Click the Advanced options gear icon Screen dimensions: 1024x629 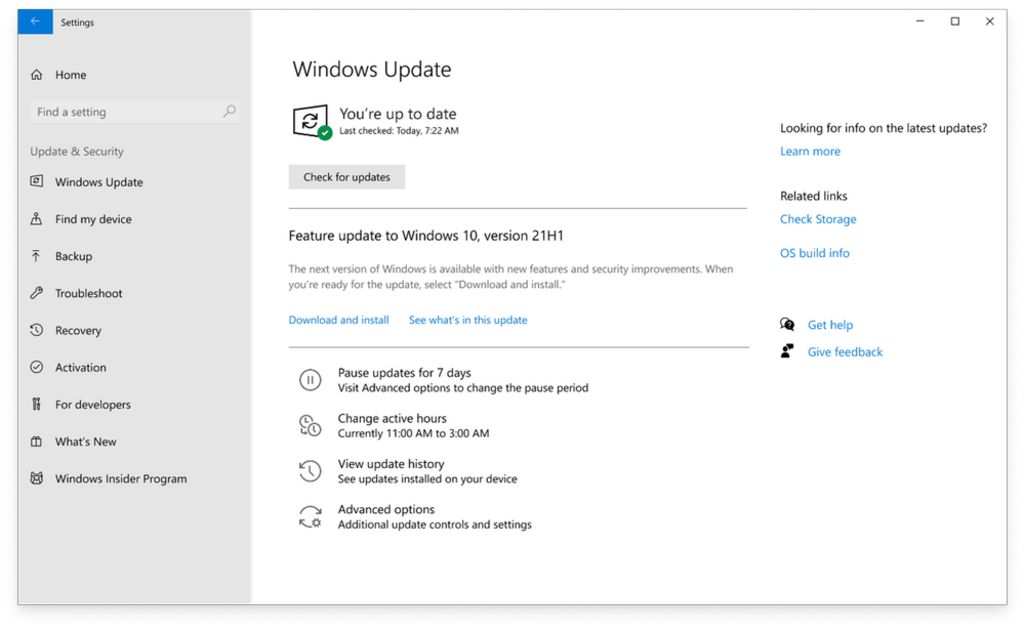click(310, 517)
